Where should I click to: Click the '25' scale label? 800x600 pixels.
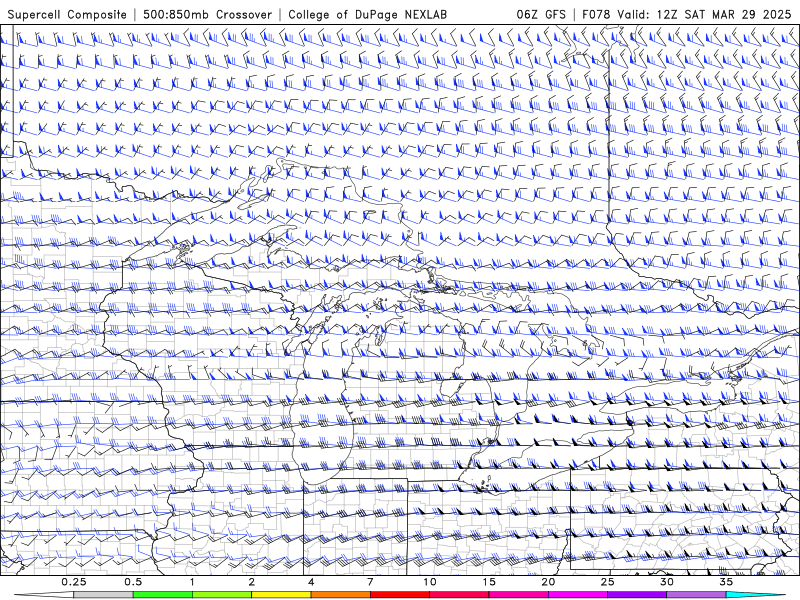coord(607,582)
